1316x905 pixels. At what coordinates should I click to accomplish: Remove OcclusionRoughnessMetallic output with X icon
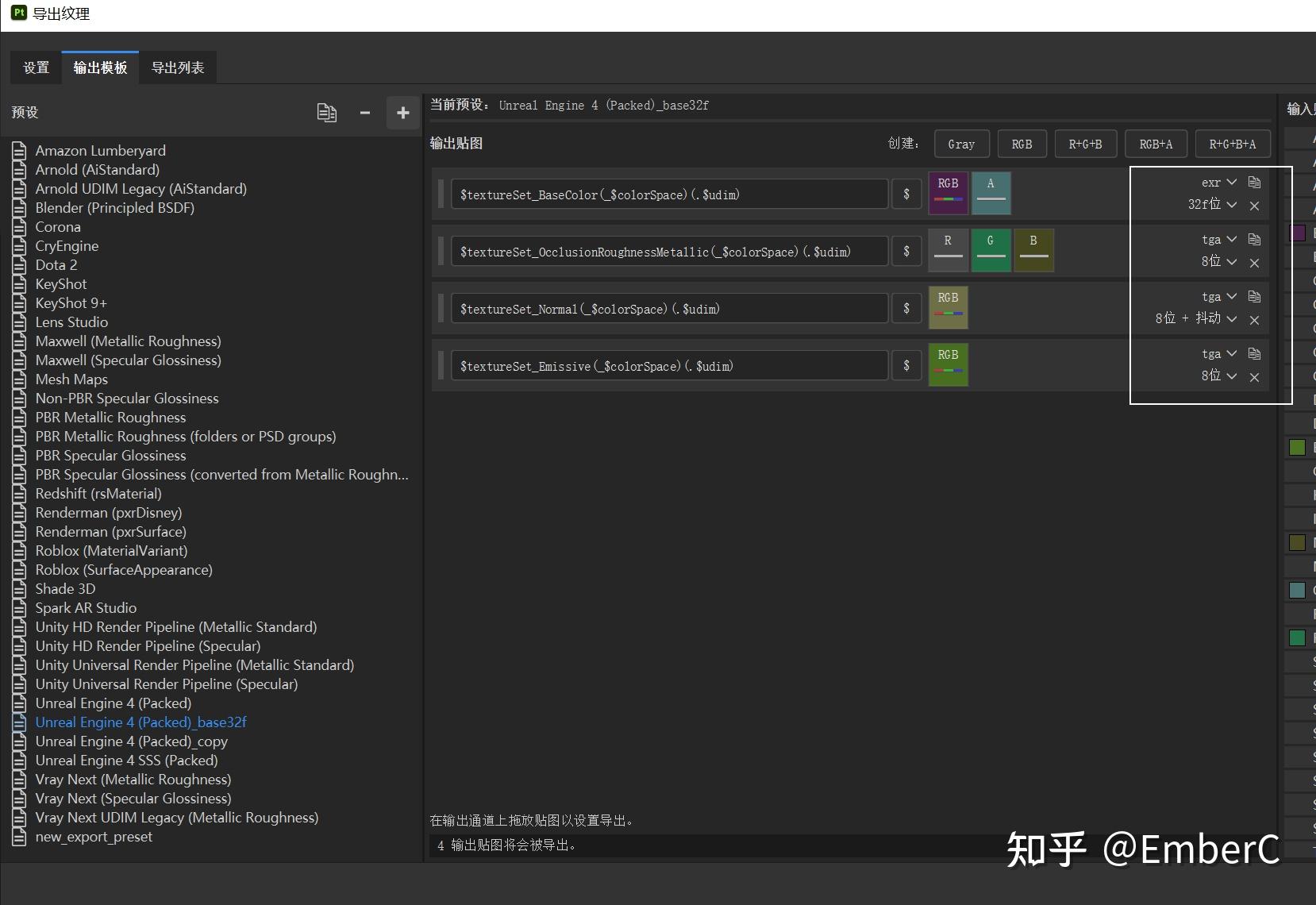[1256, 263]
